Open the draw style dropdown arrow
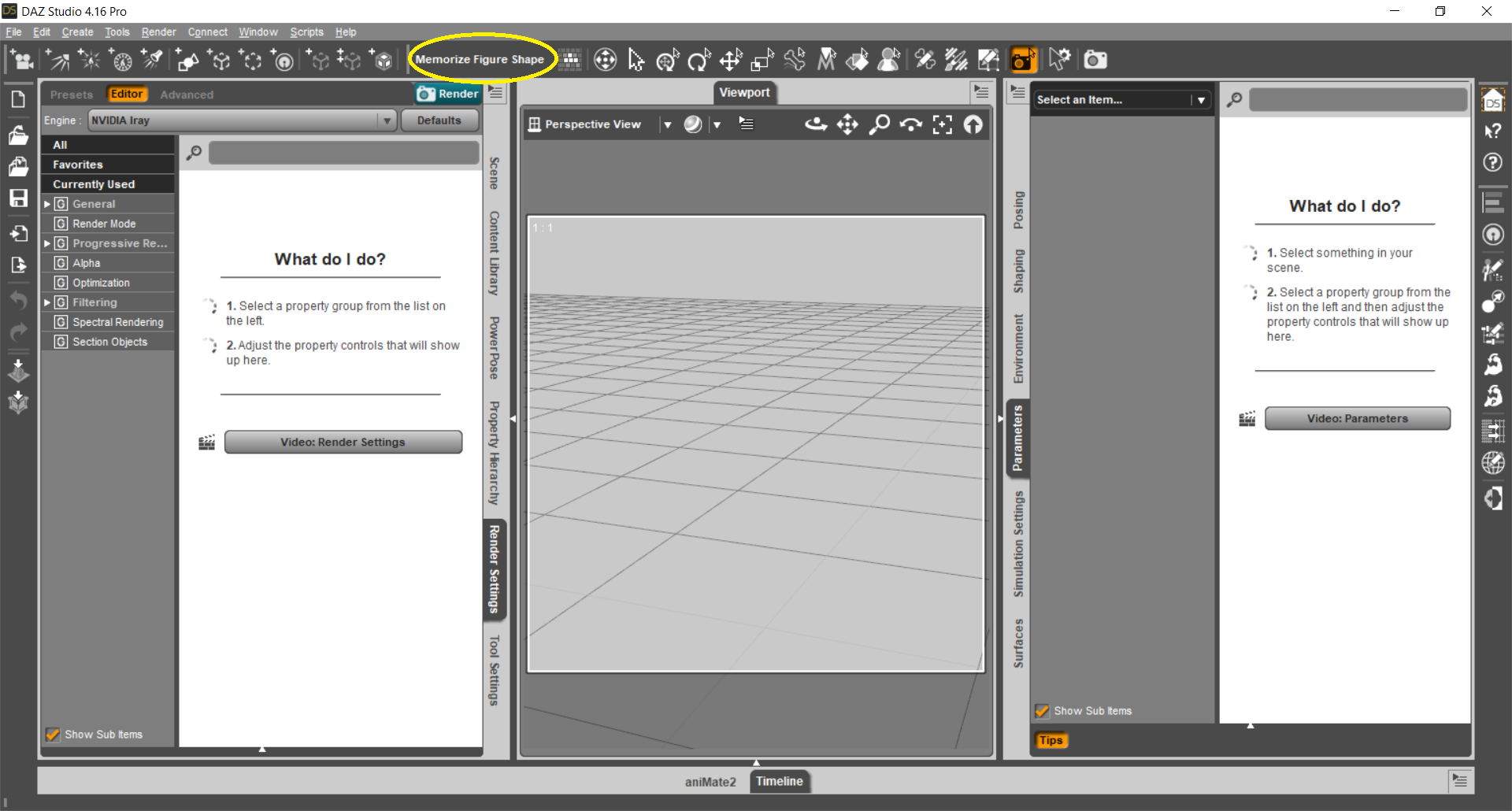The width and height of the screenshot is (1512, 811). [717, 124]
